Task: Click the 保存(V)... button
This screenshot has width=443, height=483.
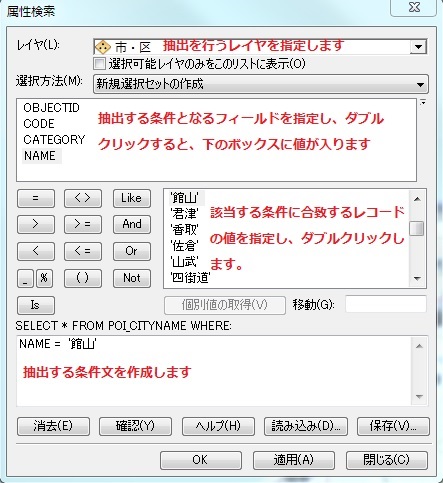Action: (393, 426)
